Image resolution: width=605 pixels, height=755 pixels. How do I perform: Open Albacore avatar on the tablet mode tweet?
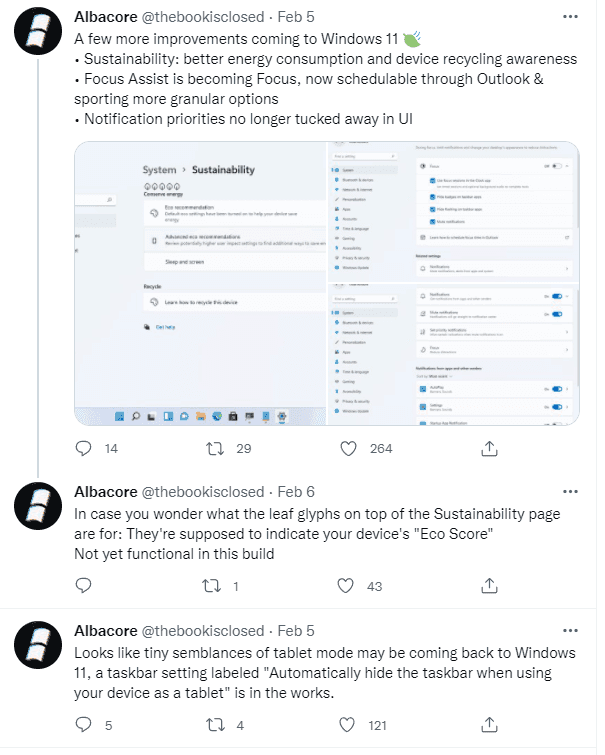click(x=38, y=645)
